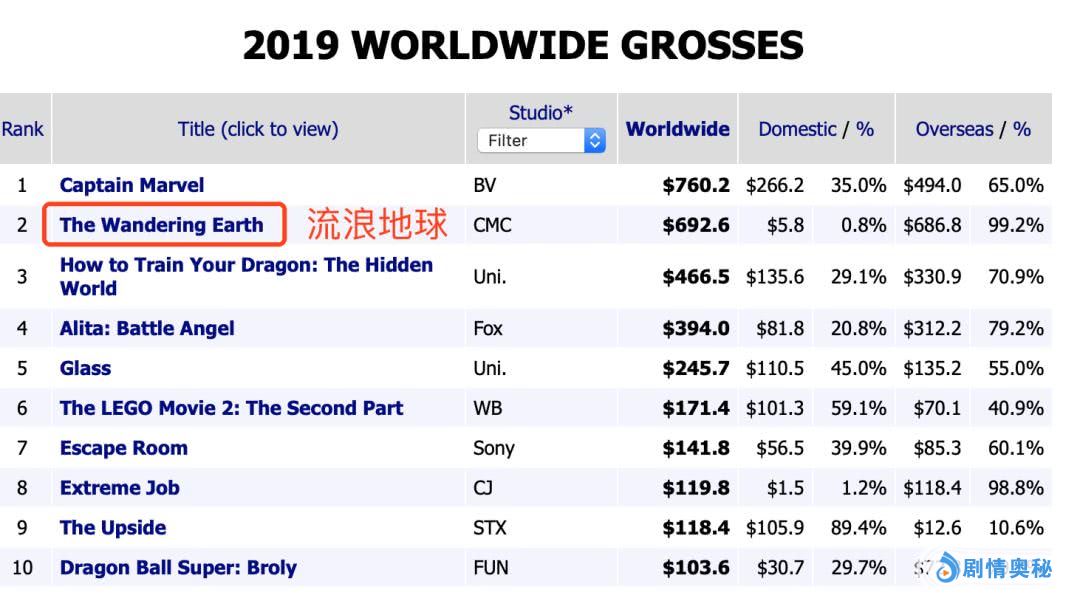
Task: Click the Title column header
Action: pos(258,129)
